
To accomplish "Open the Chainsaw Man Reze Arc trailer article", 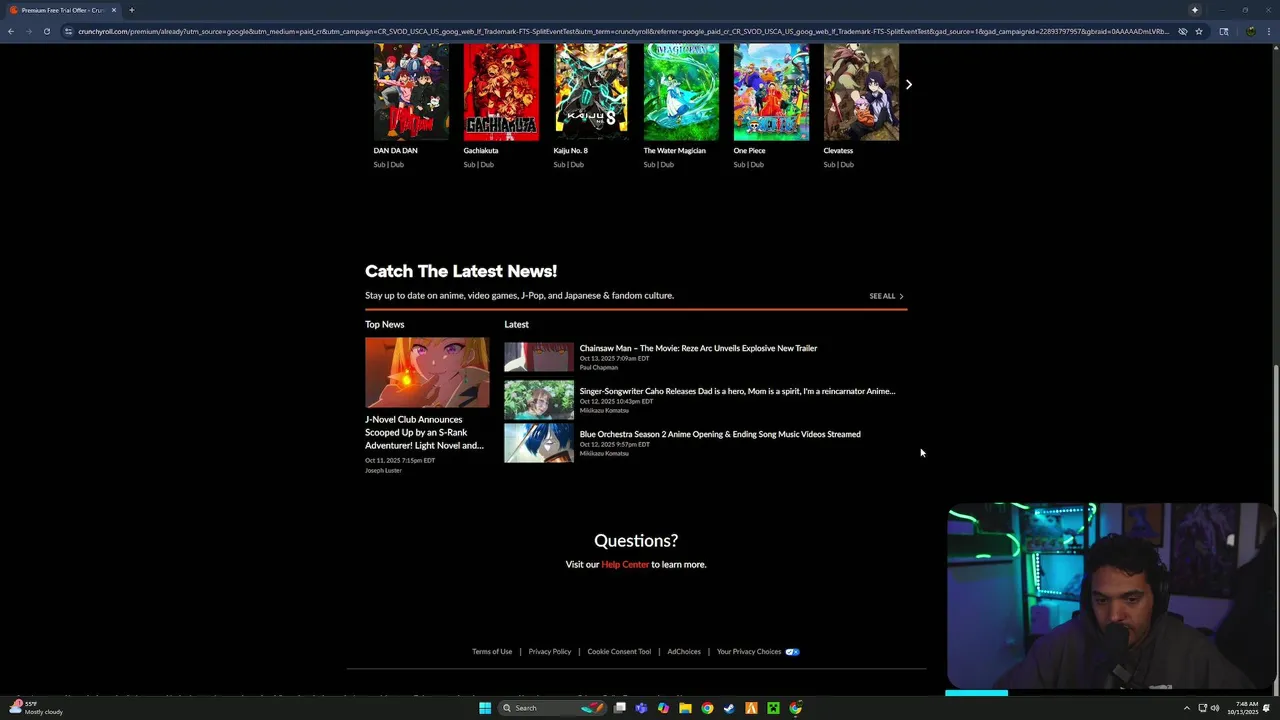I will click(698, 348).
